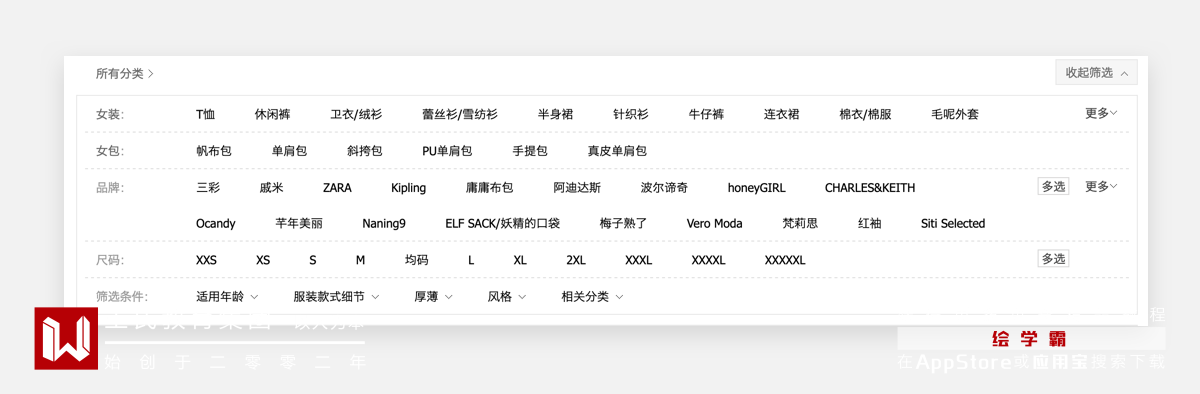
Task: Select the 连衣裙 category
Action: pos(782,114)
